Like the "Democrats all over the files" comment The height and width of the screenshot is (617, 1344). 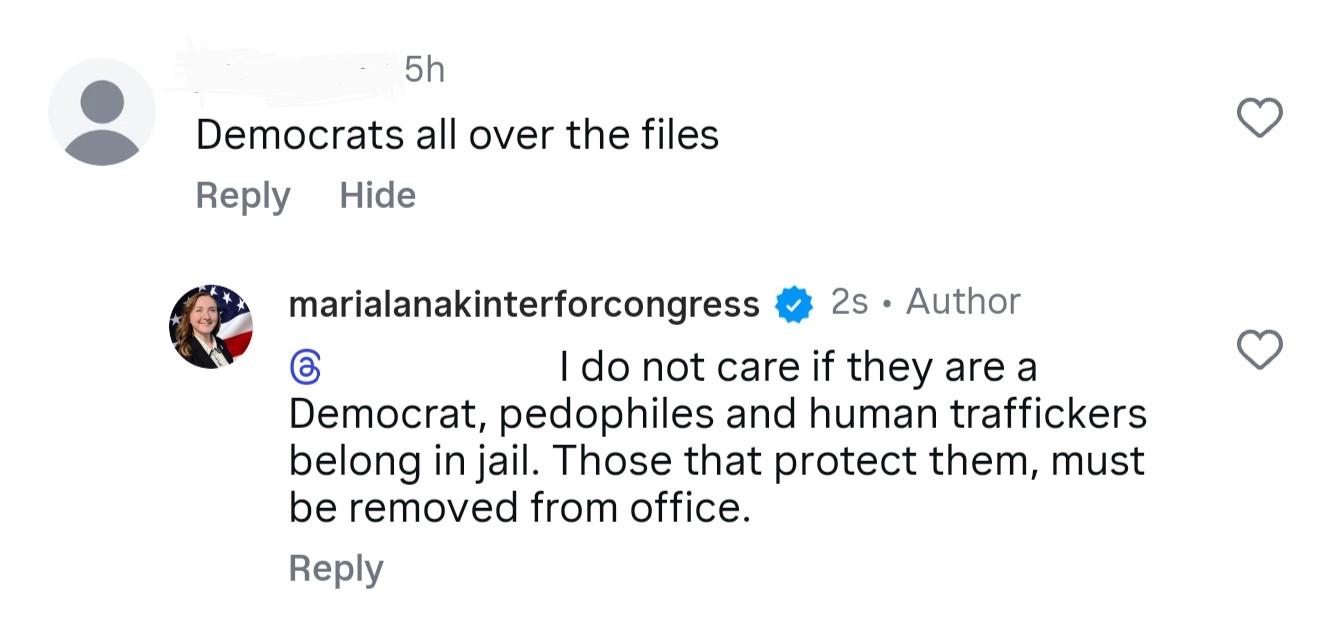coord(1259,119)
